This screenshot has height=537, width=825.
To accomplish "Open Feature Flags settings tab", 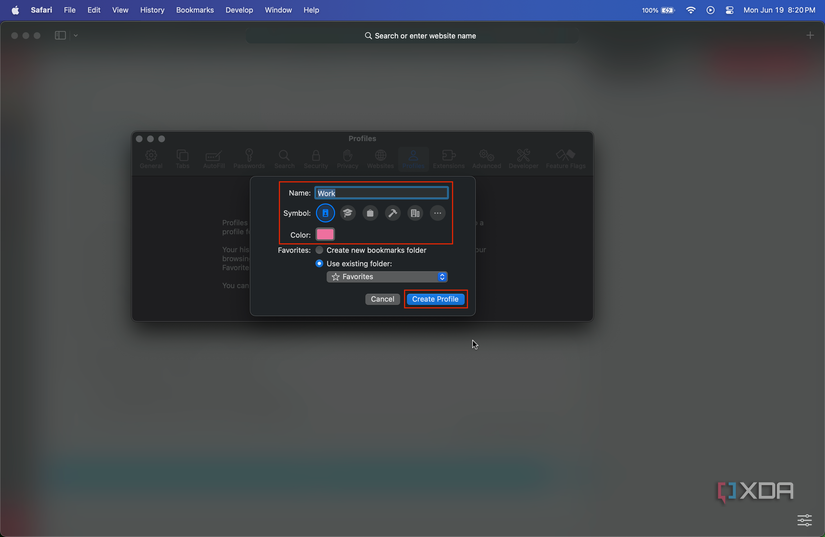I will [566, 159].
